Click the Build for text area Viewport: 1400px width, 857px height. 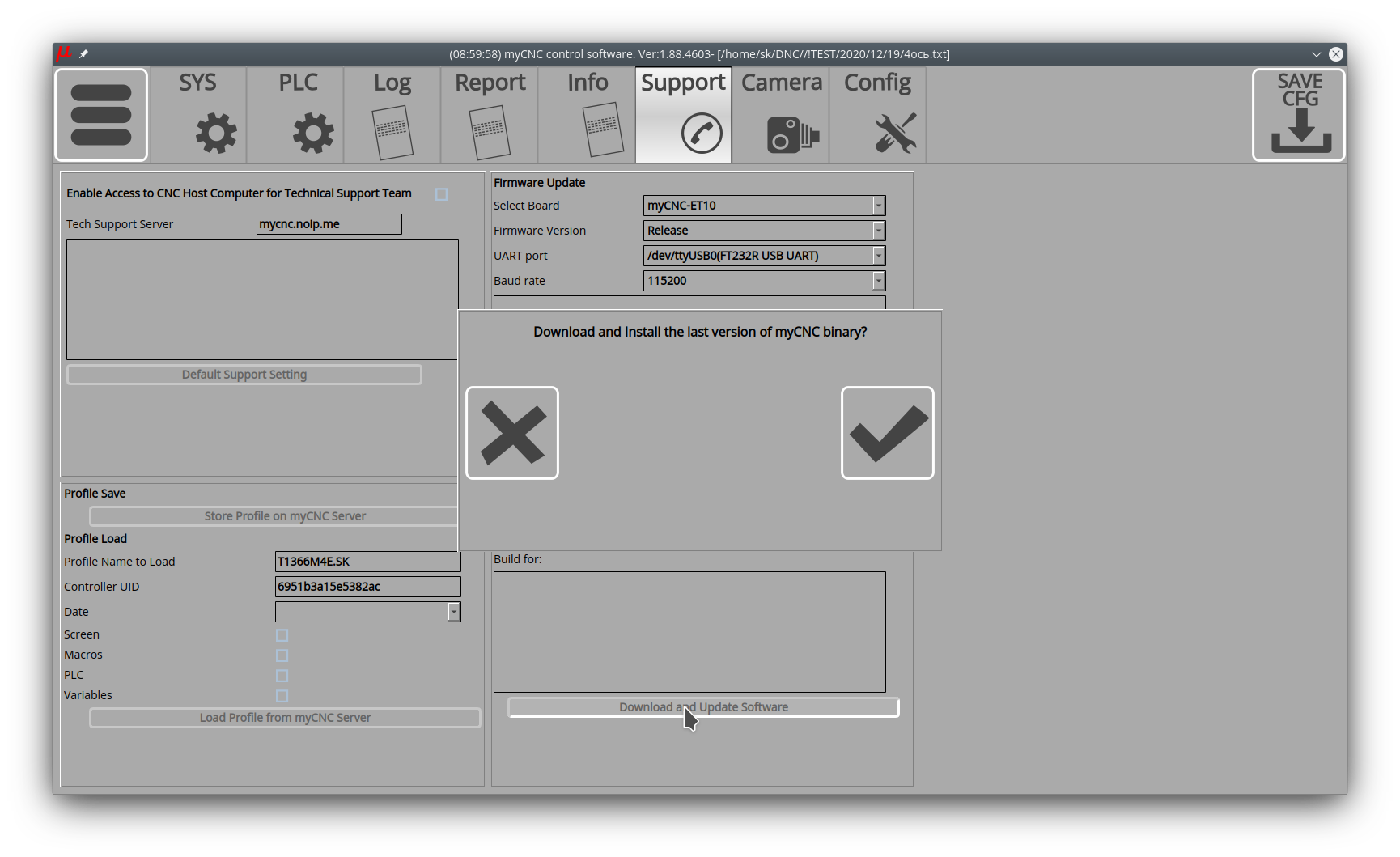pyautogui.click(x=689, y=632)
